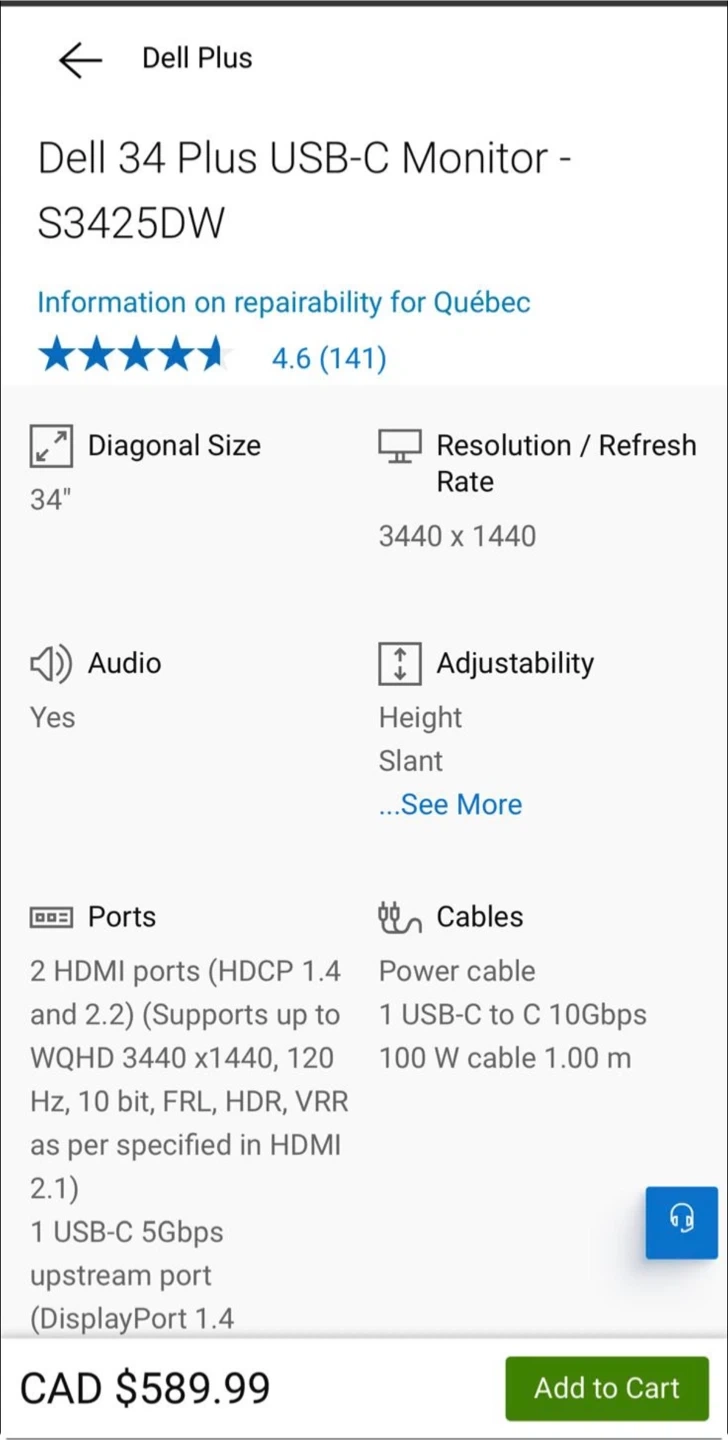Viewport: 728px width, 1440px height.
Task: Click the CAD $589.99 price
Action: pos(145,1389)
